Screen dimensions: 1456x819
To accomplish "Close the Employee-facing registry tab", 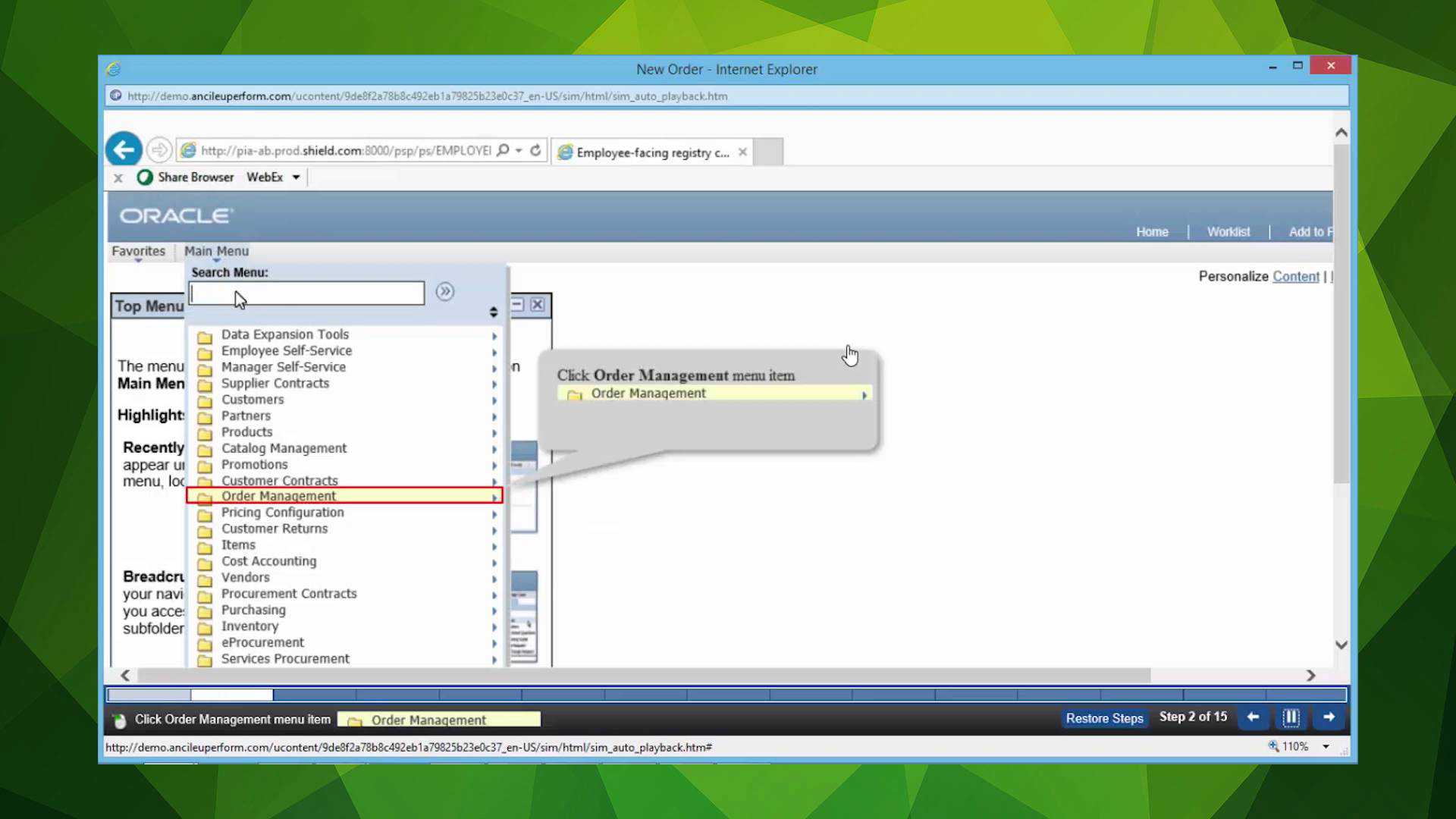I will pos(742,152).
